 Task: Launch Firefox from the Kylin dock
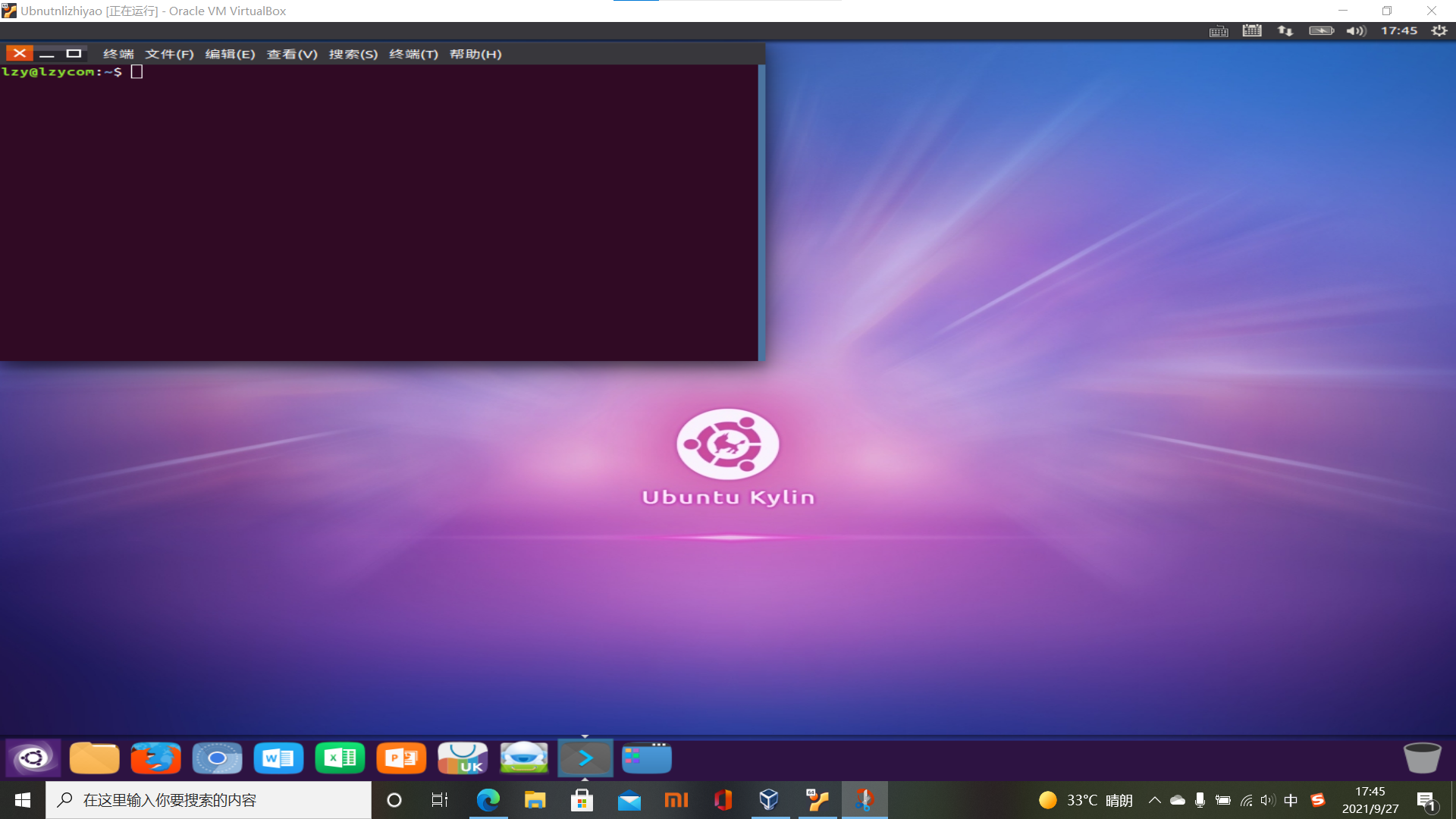[x=155, y=758]
